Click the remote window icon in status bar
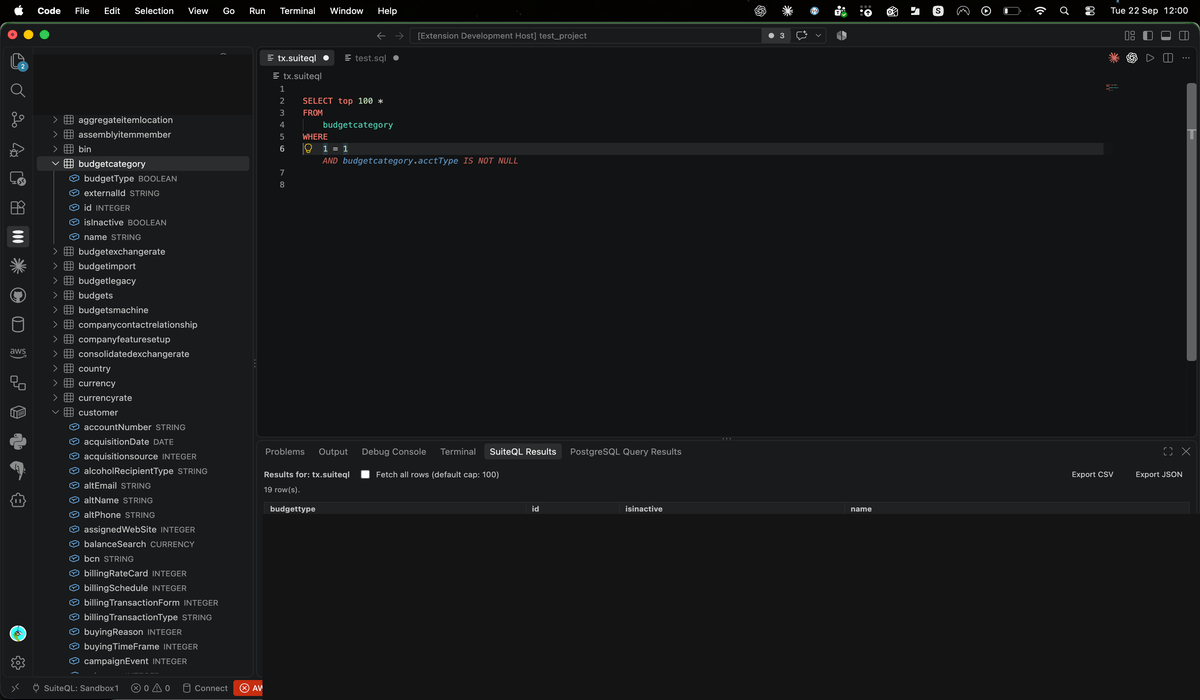The height and width of the screenshot is (700, 1200). pyautogui.click(x=15, y=688)
